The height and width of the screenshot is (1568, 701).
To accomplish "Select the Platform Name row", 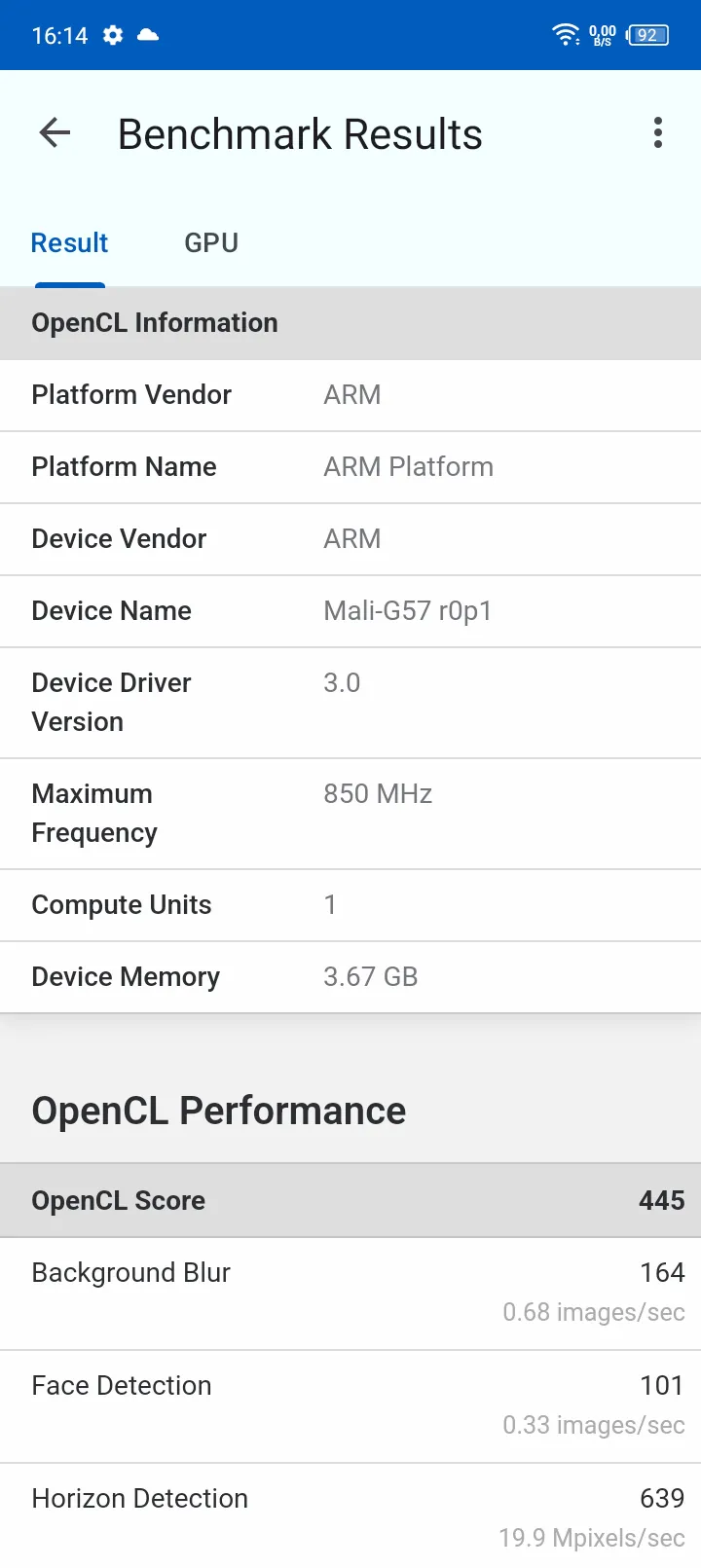I will click(x=350, y=467).
